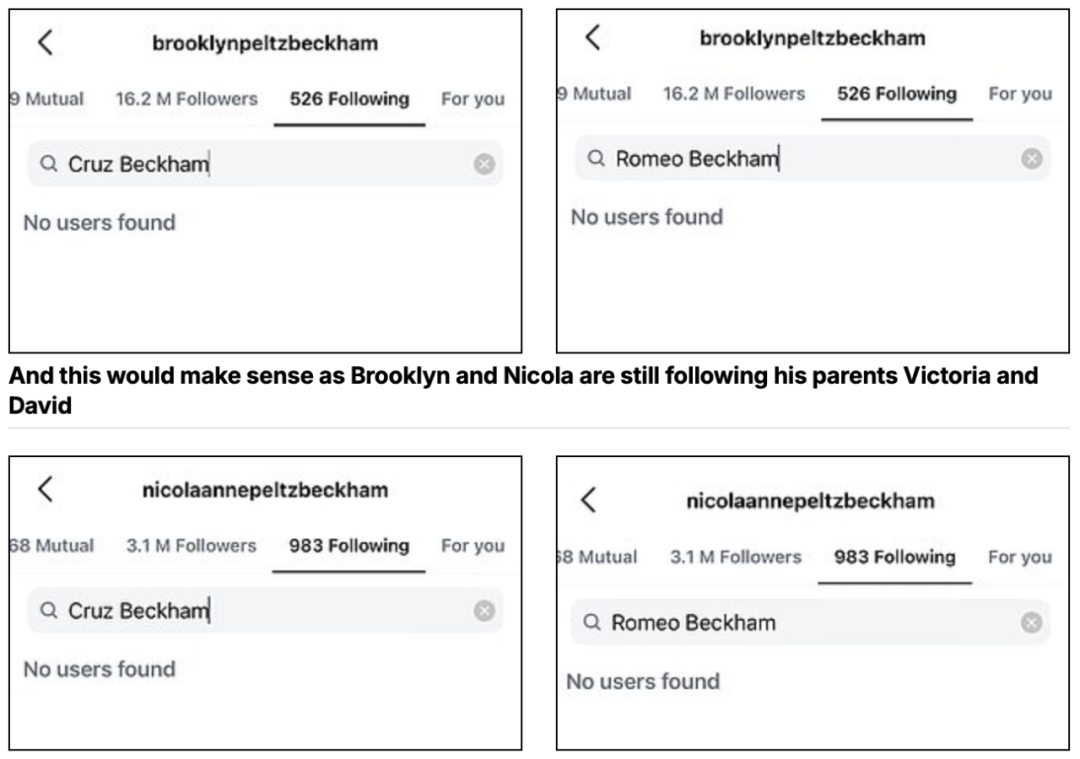Viewport: 1080px width, 759px height.
Task: Click magnifier icon beside Romeo Beckham in nicolaannepeltzbeckham panel
Action: (x=592, y=623)
